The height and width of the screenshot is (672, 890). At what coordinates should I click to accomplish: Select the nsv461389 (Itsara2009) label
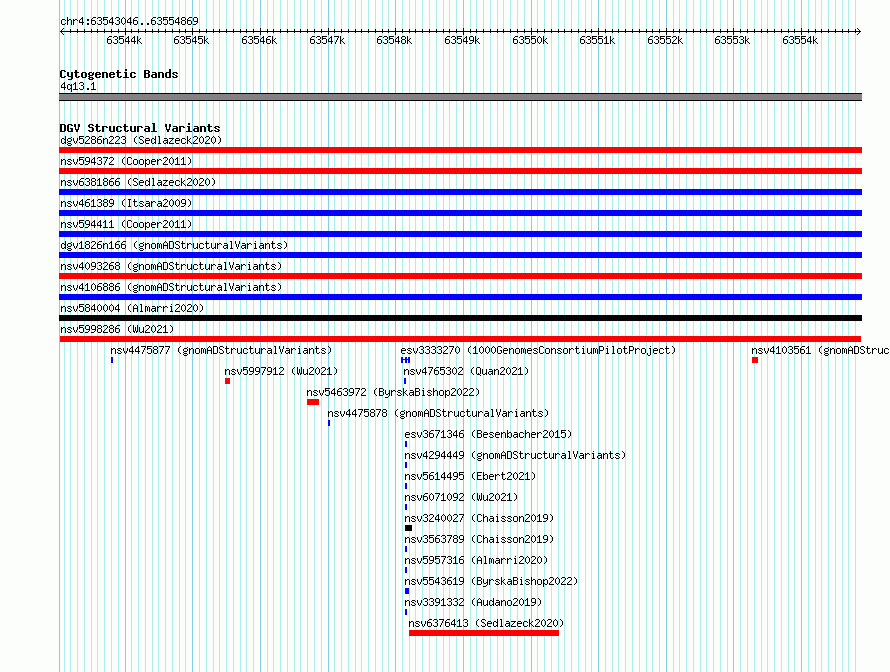[x=126, y=203]
